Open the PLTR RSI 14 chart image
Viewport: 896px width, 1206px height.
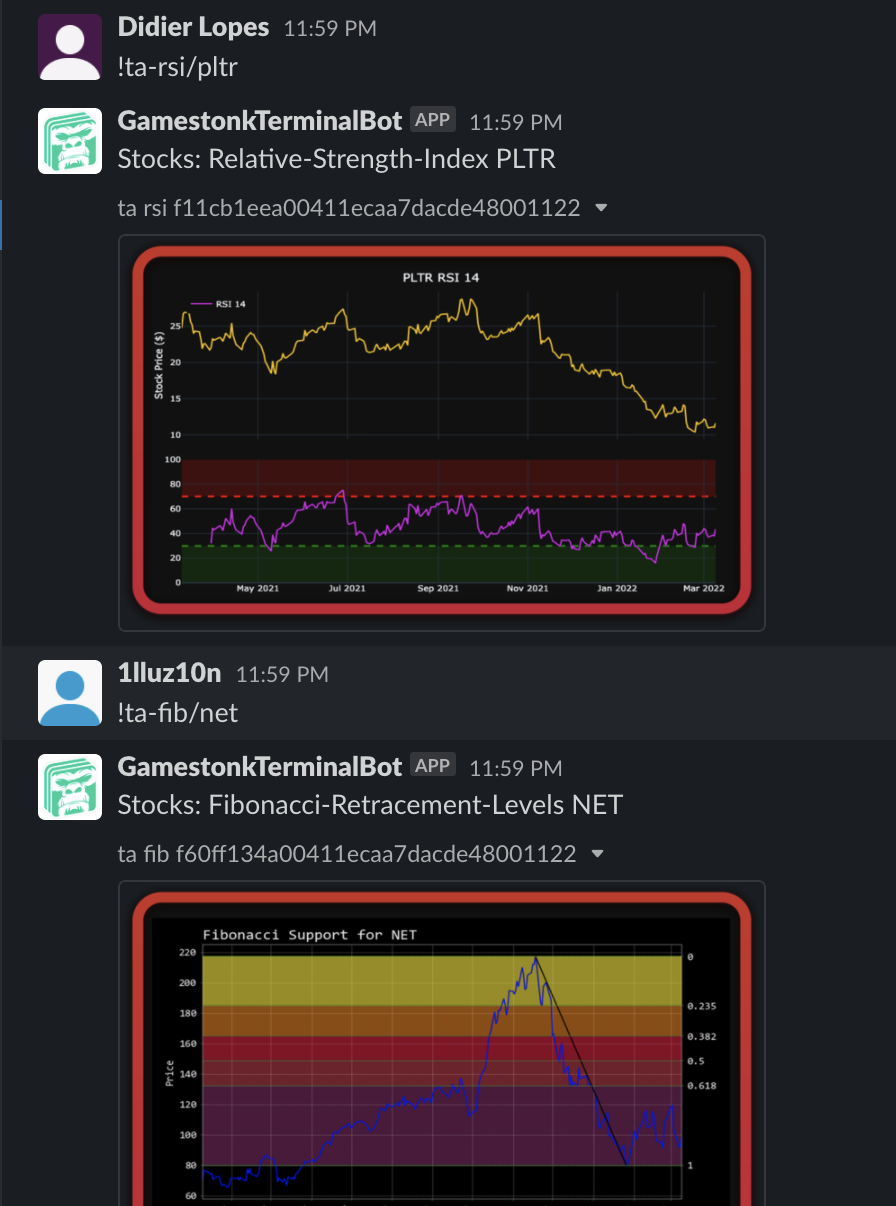(x=441, y=432)
